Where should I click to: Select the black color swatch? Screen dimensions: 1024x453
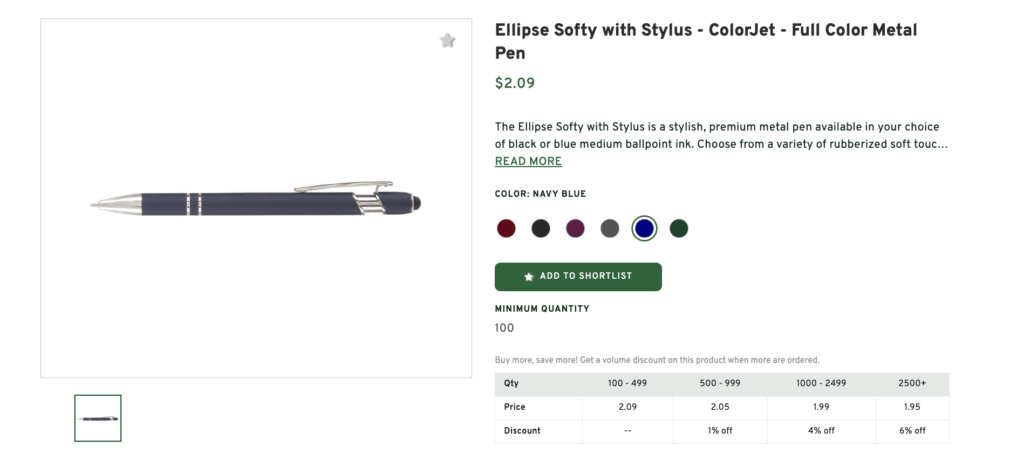point(541,228)
